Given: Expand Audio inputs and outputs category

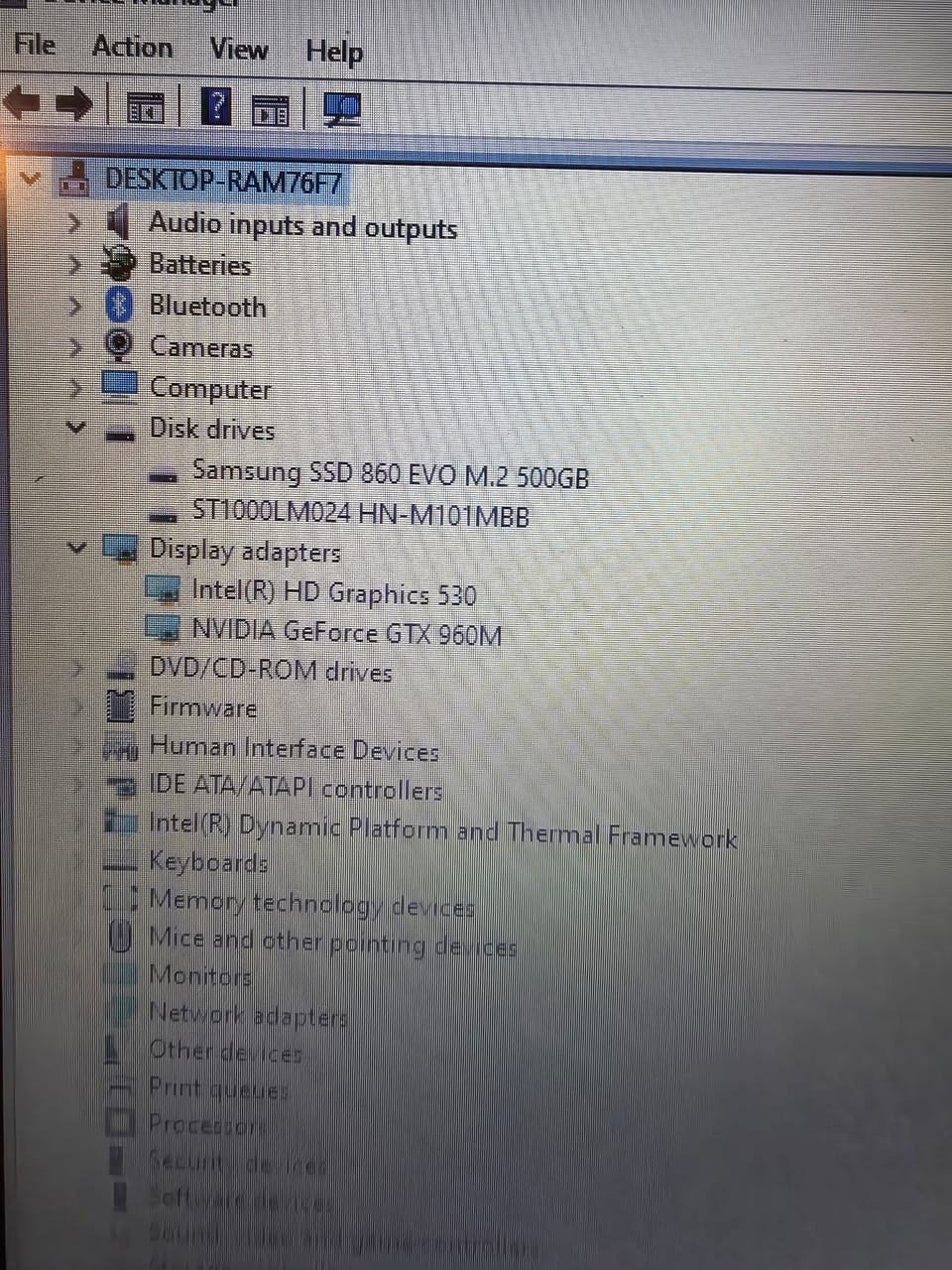Looking at the screenshot, I should 74,223.
